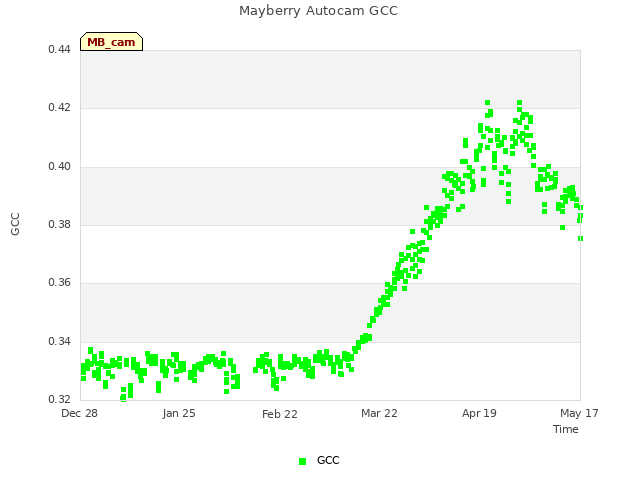Click the 0.32 y-axis tick label

59,399
